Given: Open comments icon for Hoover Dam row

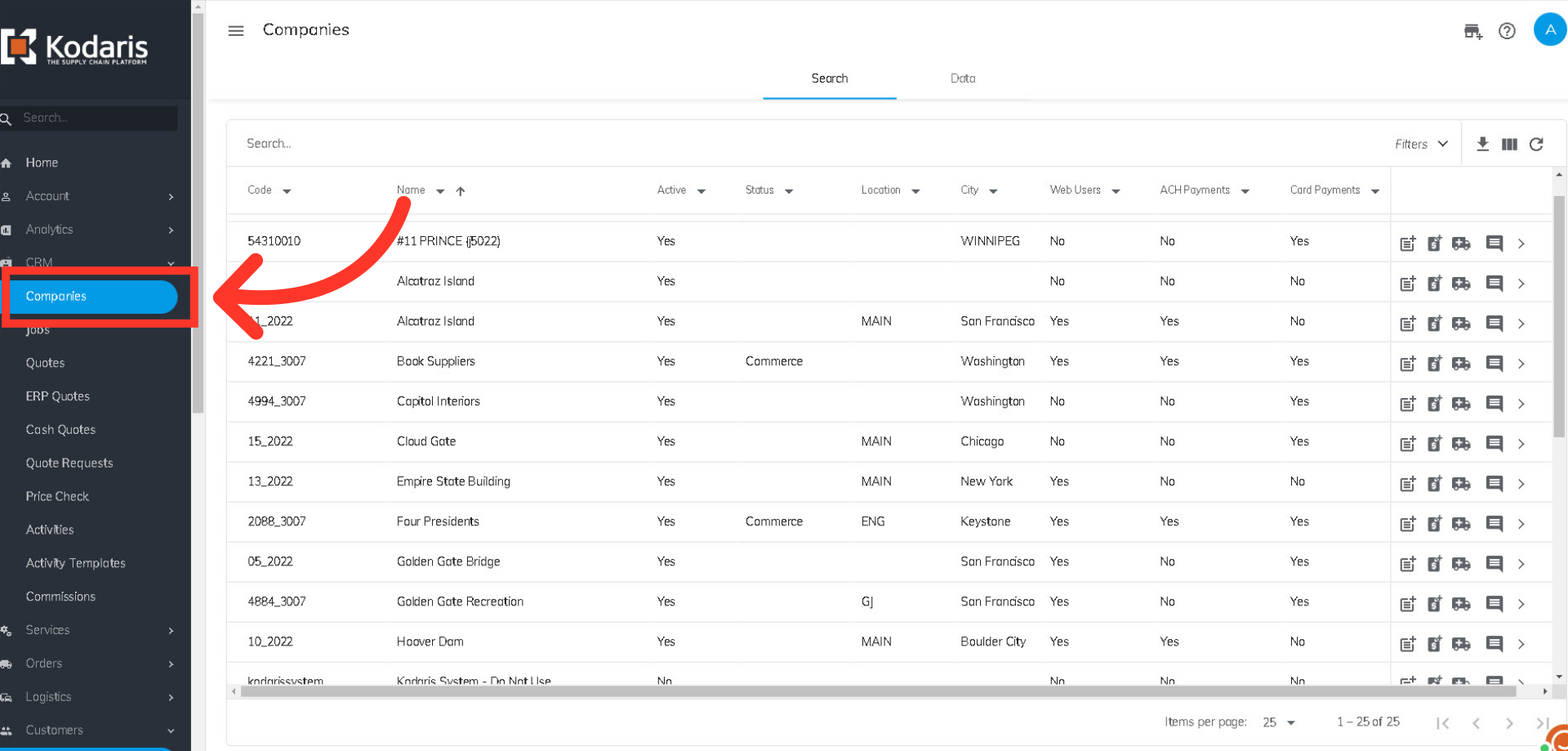Looking at the screenshot, I should [x=1494, y=643].
